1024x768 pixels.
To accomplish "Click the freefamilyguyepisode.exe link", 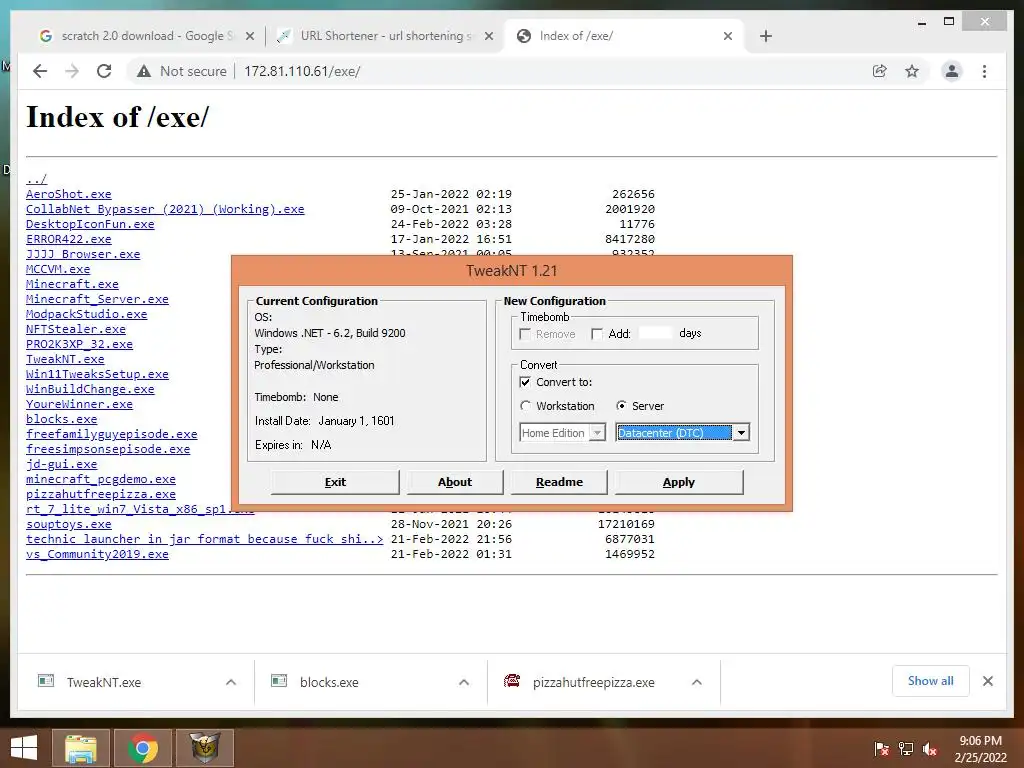I will pos(112,434).
